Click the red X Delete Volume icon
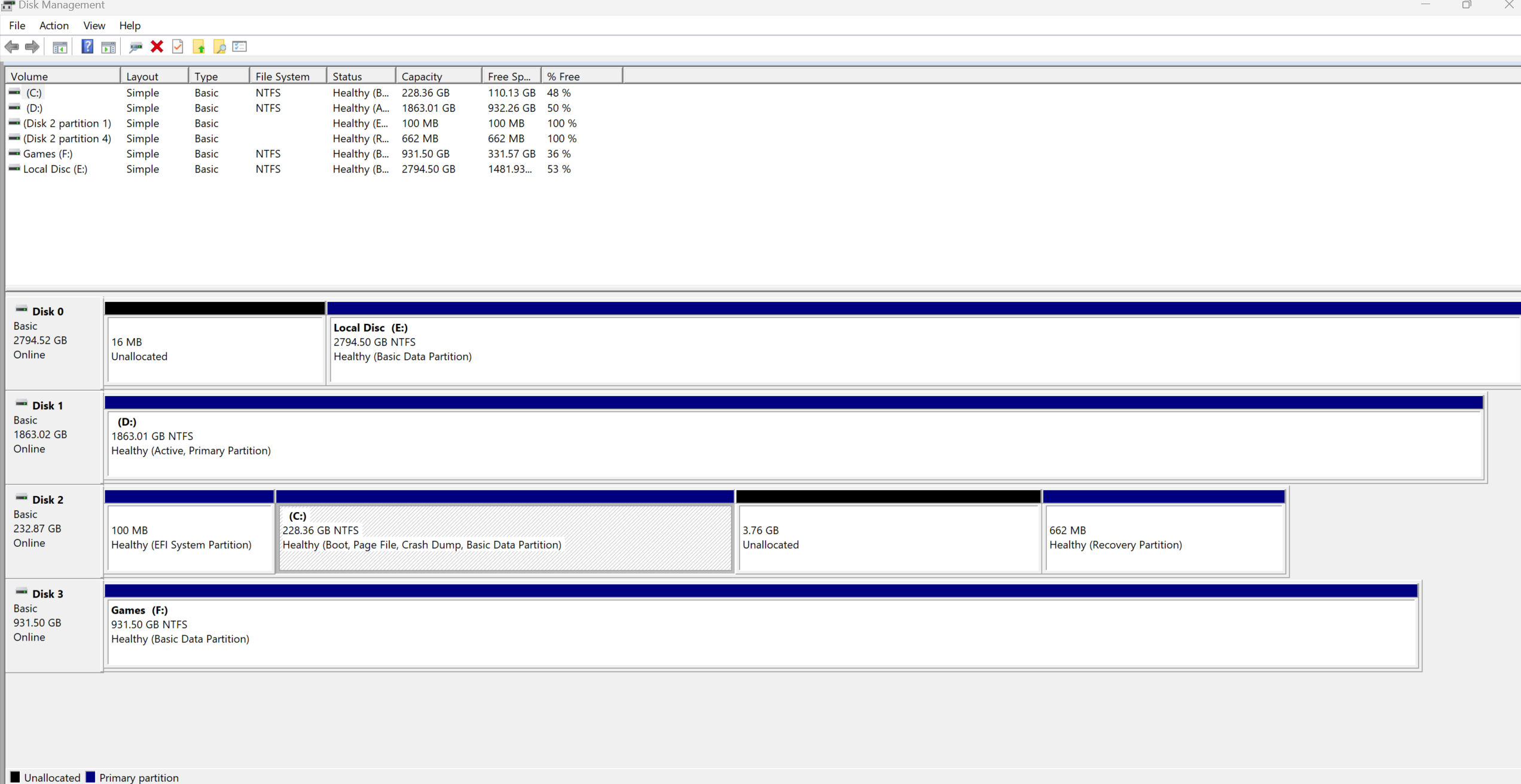 [157, 47]
